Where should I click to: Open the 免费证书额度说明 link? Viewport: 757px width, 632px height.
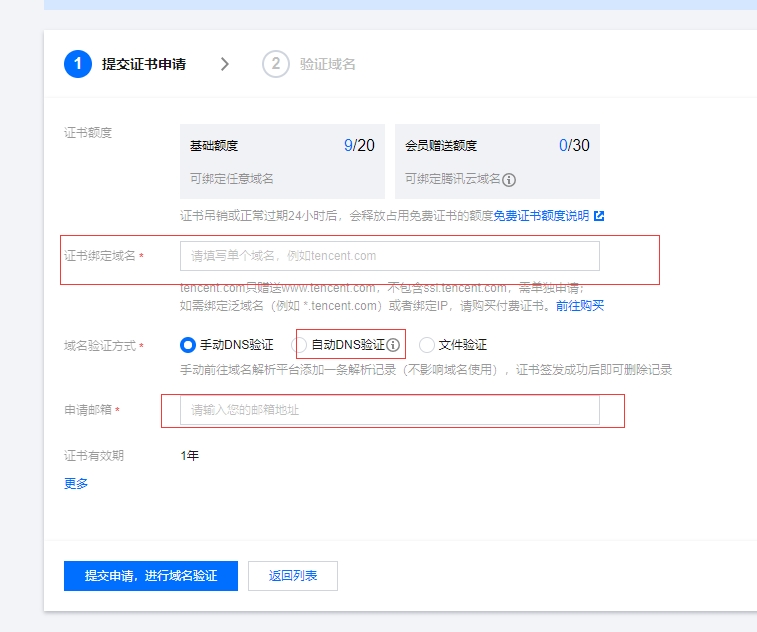(540, 216)
